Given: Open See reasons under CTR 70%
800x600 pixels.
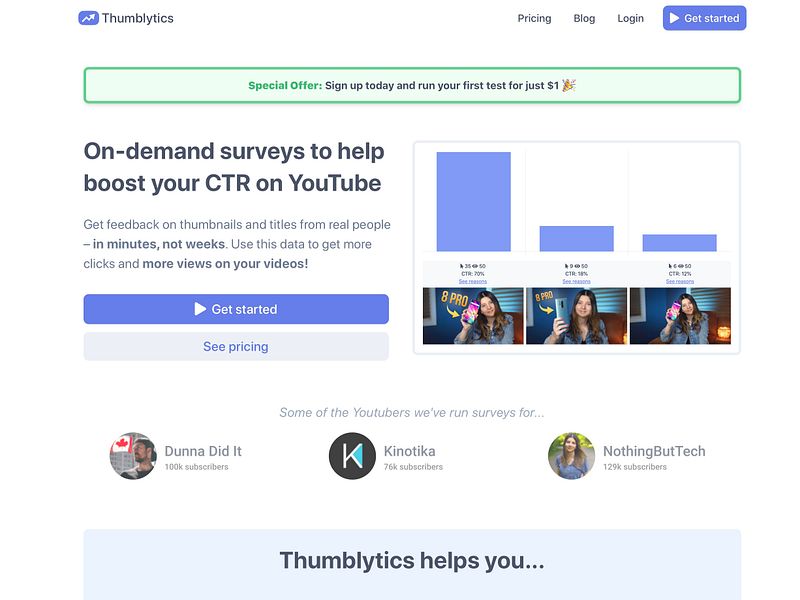Looking at the screenshot, I should 473,282.
